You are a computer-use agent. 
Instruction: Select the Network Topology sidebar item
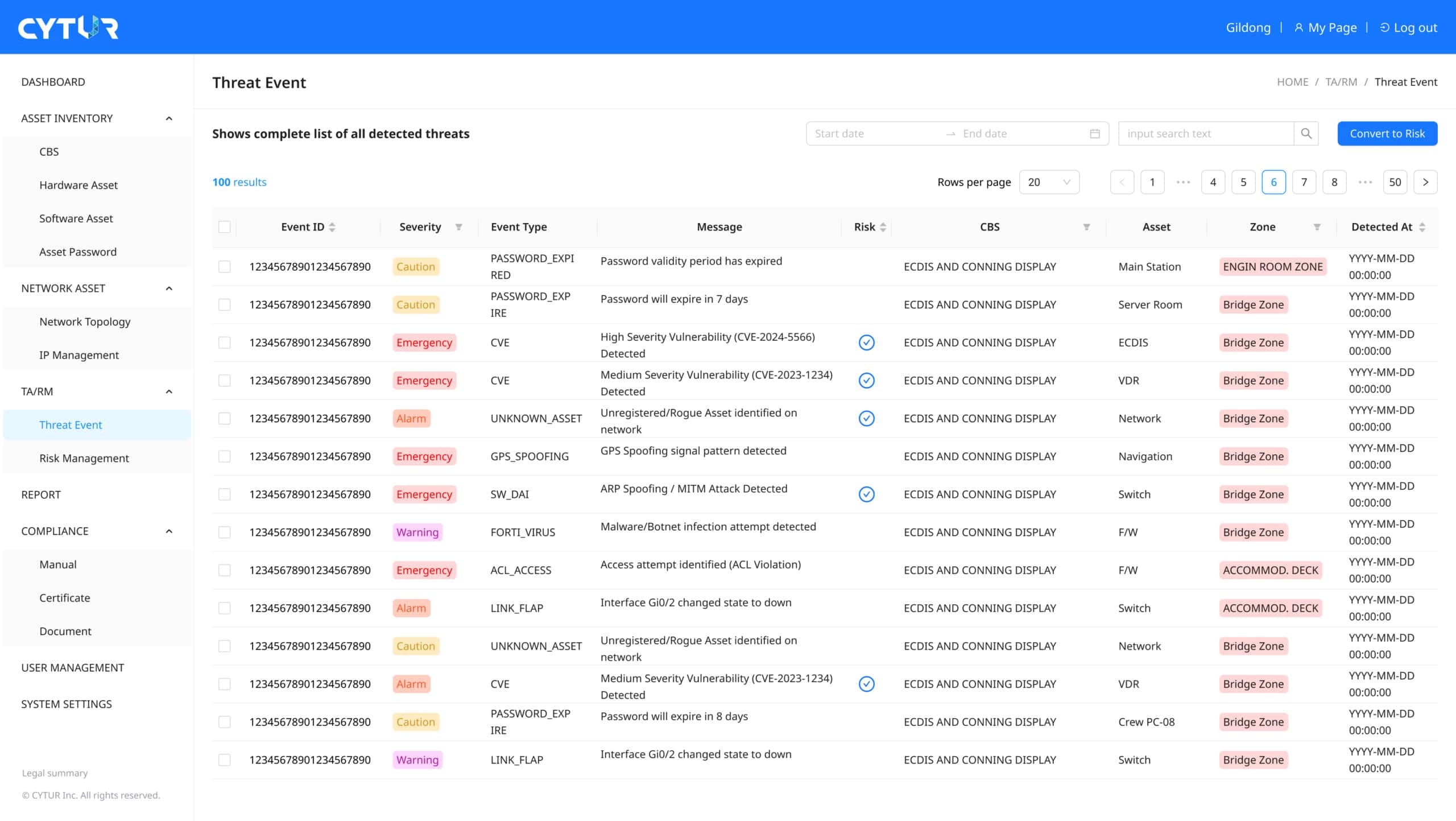click(x=84, y=321)
